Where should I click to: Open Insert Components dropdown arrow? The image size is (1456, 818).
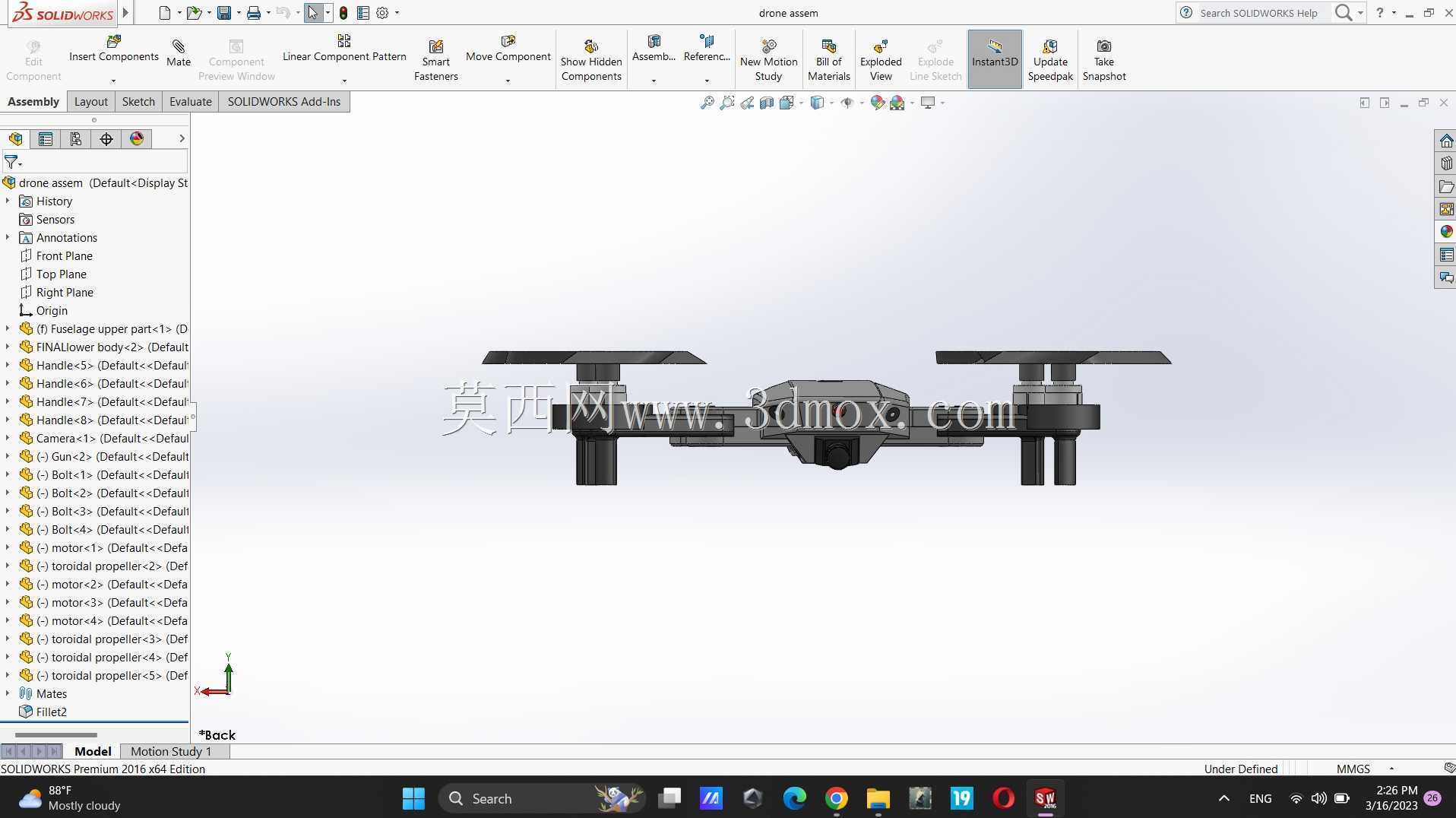pyautogui.click(x=113, y=81)
